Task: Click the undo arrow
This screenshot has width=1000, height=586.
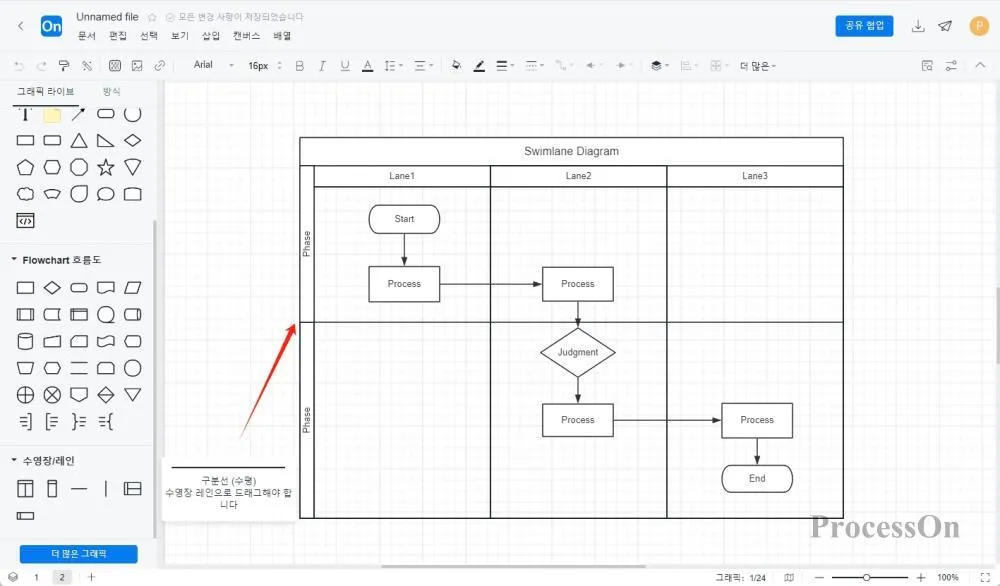Action: (x=19, y=66)
